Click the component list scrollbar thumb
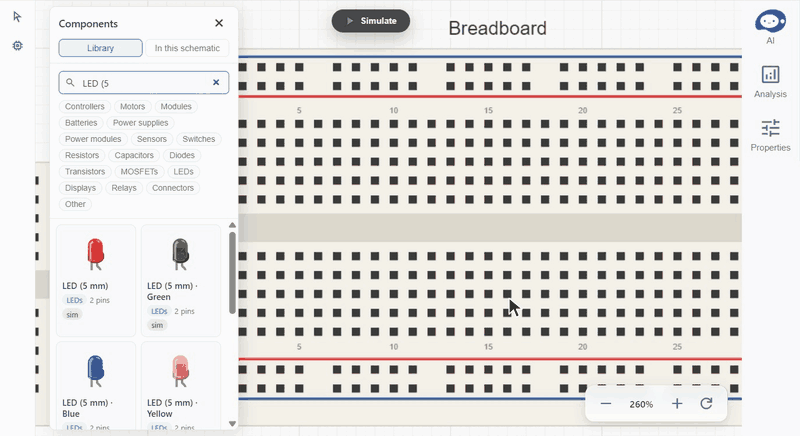The width and height of the screenshot is (800, 436). (232, 273)
